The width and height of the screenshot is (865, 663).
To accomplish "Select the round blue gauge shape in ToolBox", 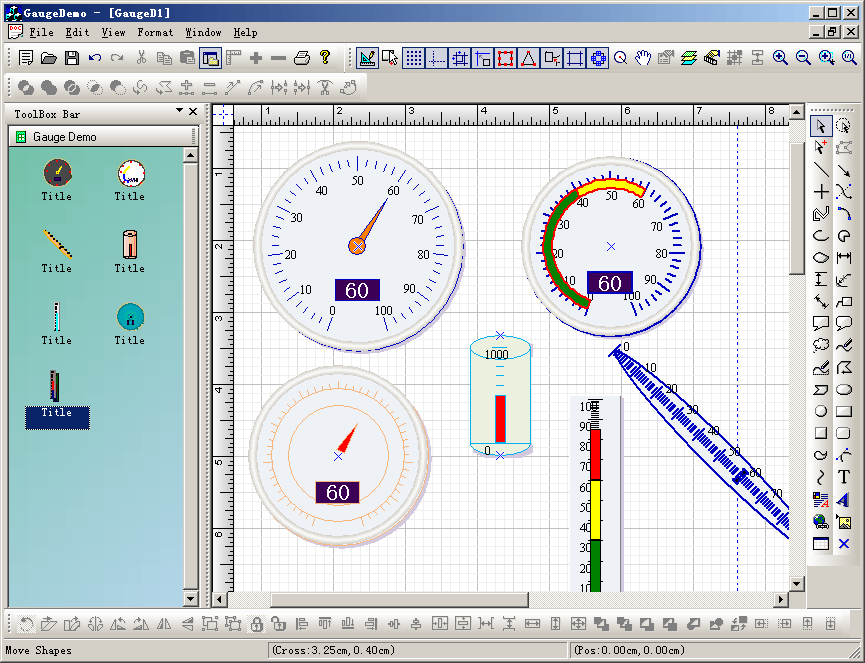I will coord(130,317).
